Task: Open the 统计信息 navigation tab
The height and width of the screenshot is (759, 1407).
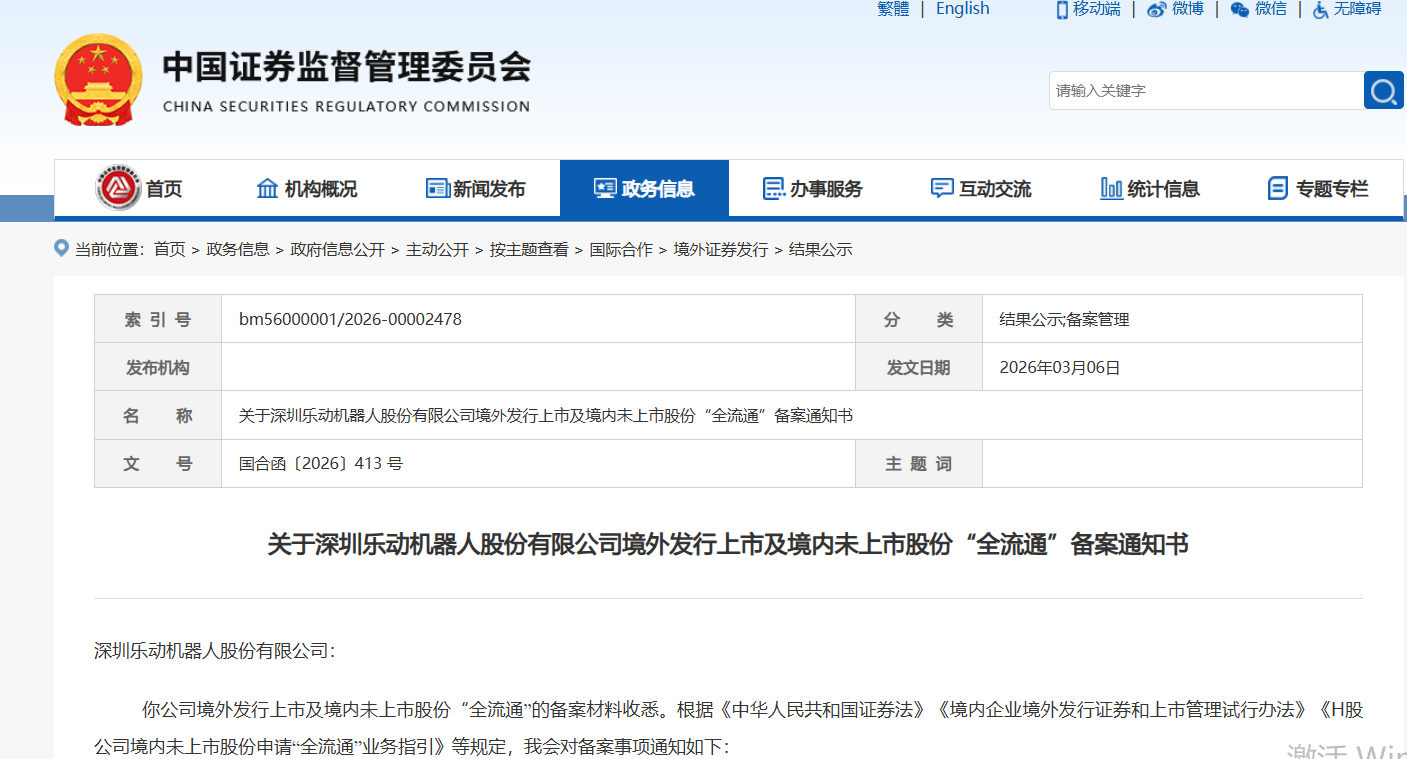Action: pyautogui.click(x=1149, y=189)
